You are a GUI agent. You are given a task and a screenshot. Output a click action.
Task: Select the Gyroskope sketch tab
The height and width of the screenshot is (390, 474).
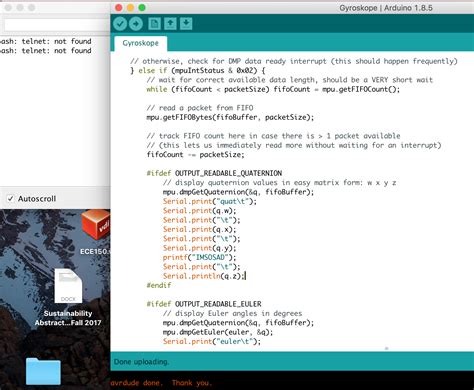tap(140, 43)
